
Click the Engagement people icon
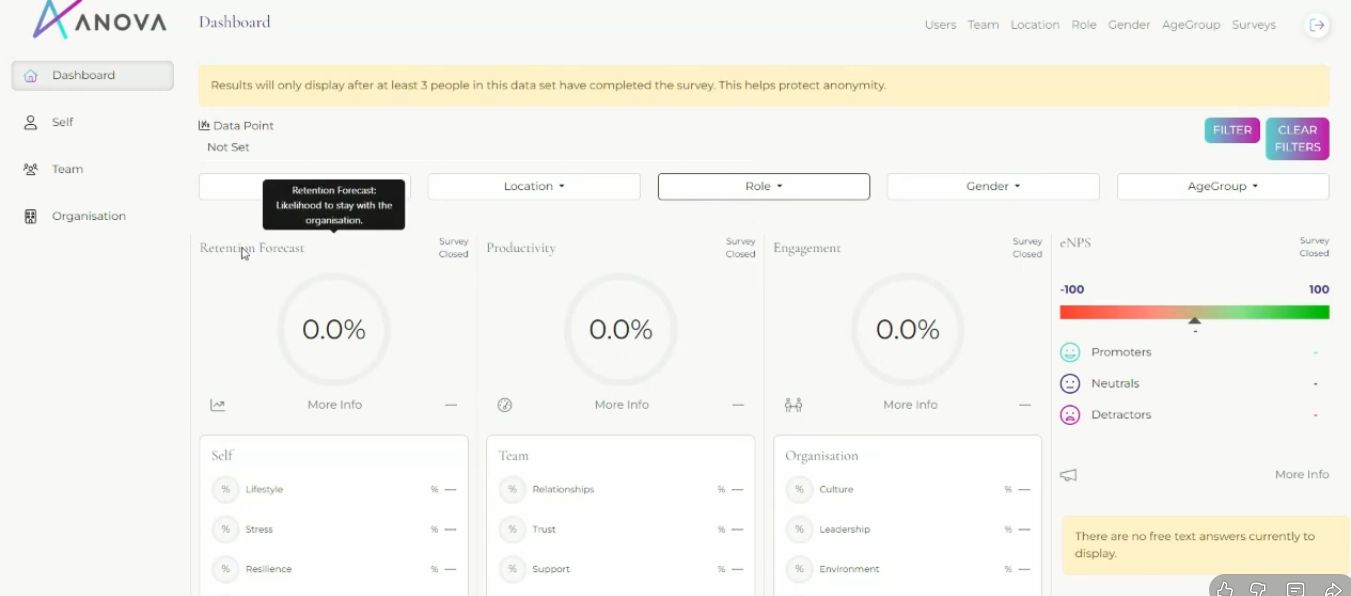[793, 405]
